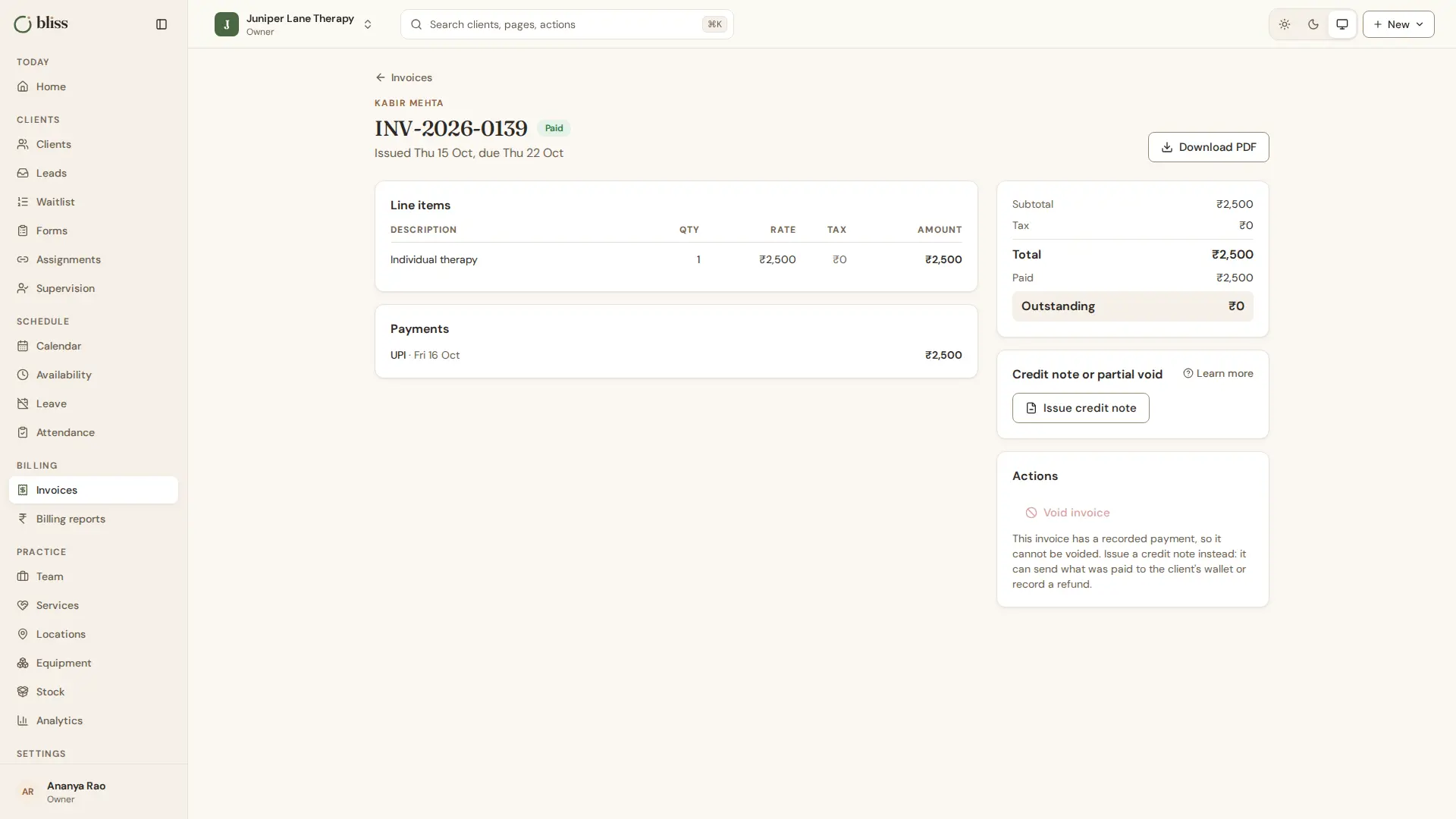
Task: Select Invoices in Billing section
Action: (x=93, y=490)
